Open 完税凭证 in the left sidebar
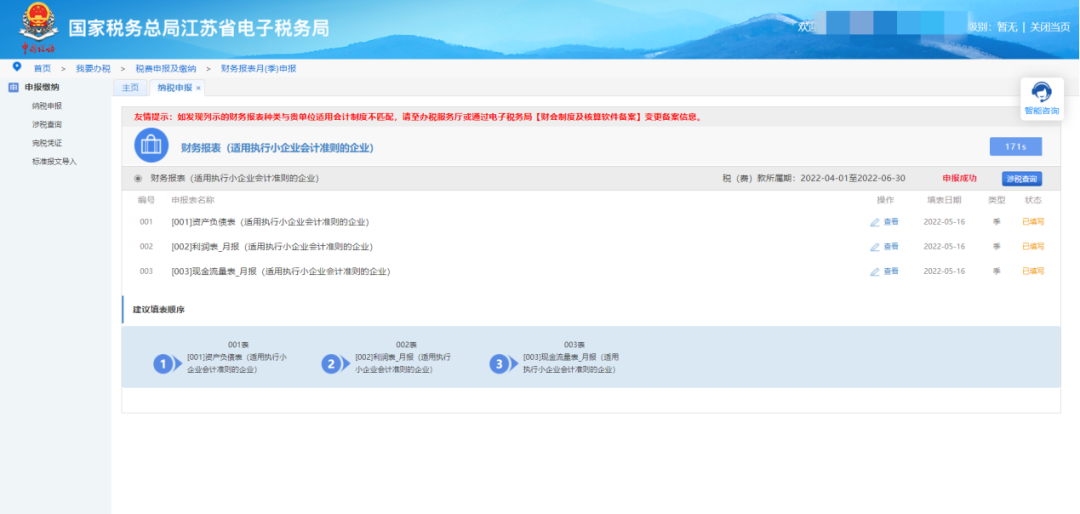Image resolution: width=1080 pixels, height=514 pixels. point(46,143)
